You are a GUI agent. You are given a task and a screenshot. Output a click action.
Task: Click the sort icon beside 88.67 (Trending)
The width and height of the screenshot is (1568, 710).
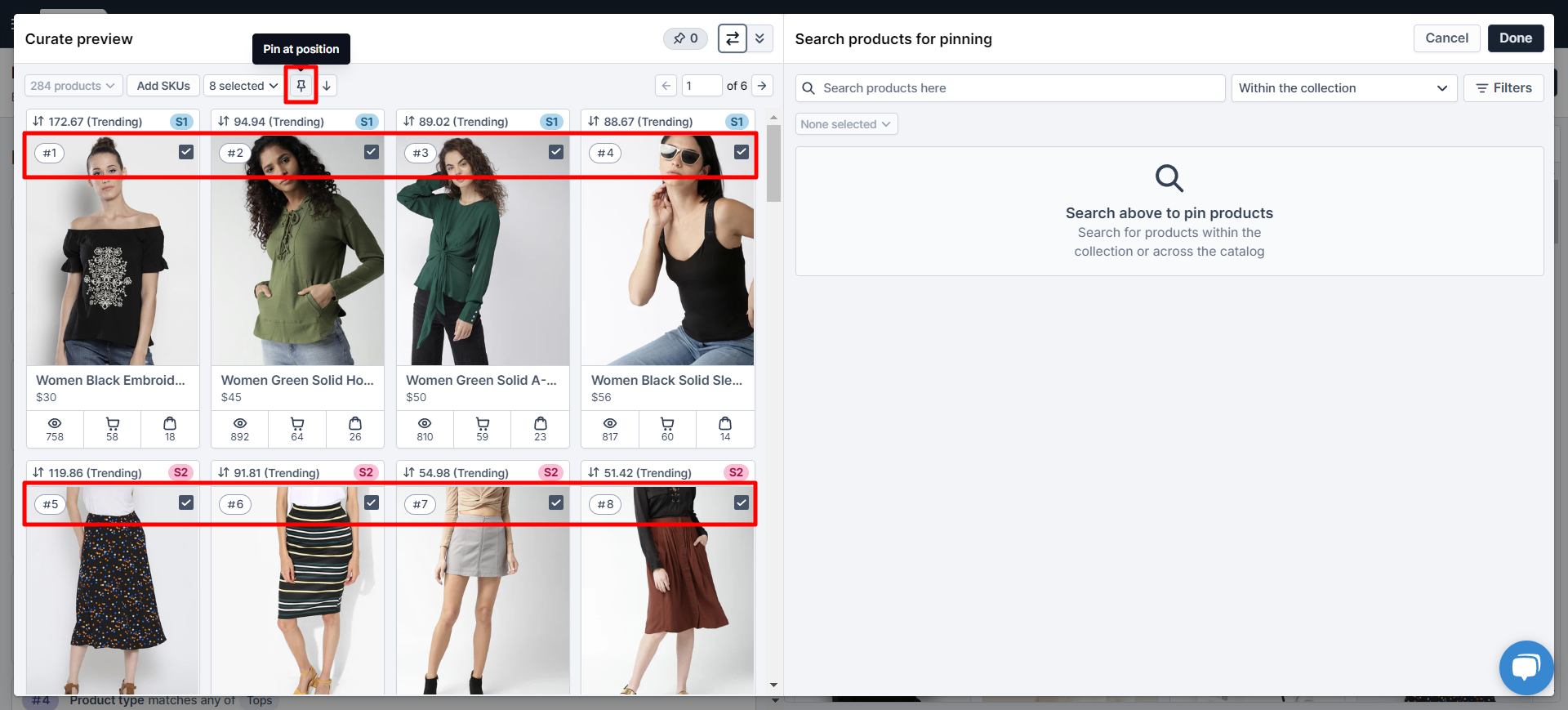pos(594,121)
